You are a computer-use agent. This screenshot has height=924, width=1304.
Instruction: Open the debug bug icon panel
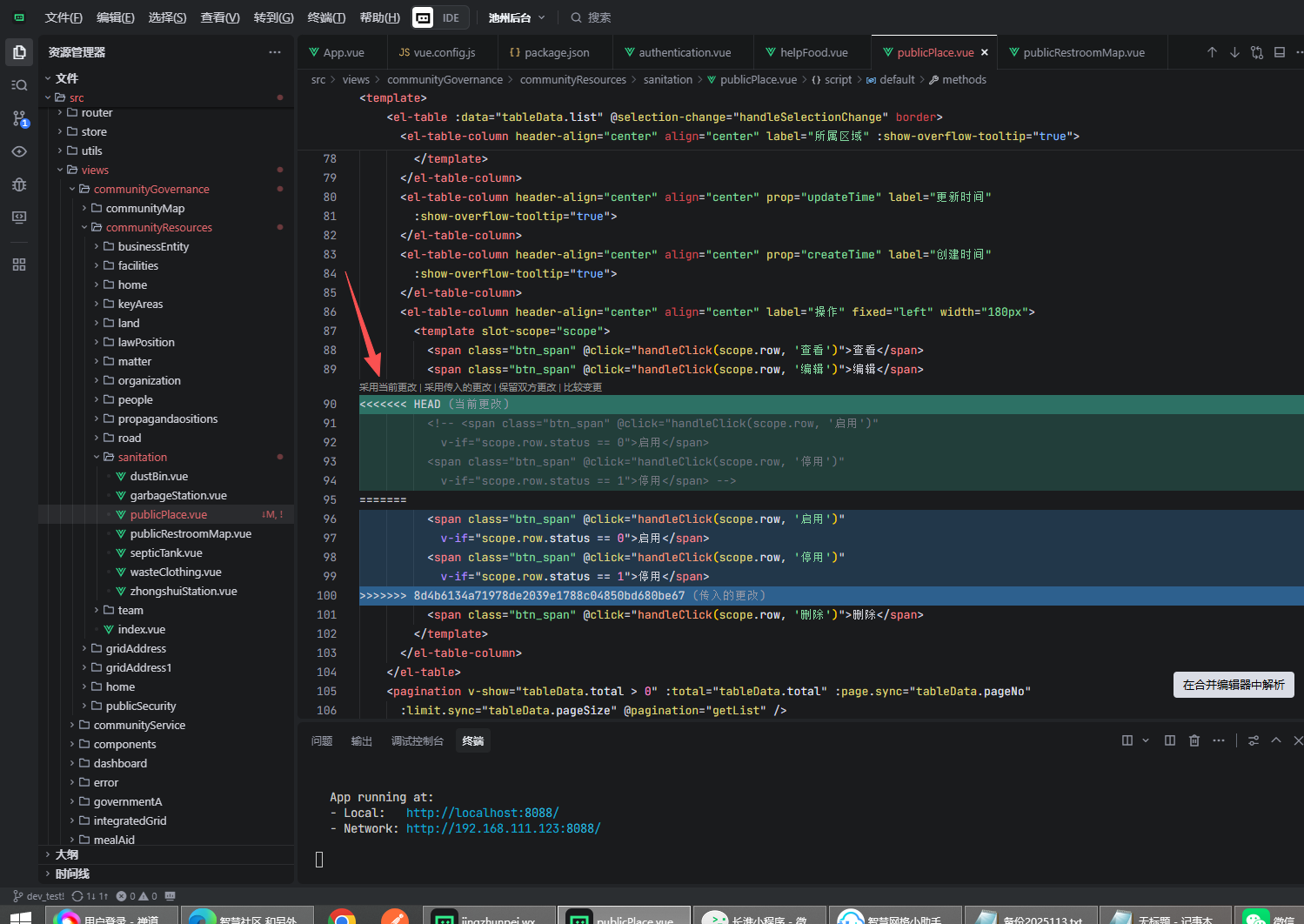[x=19, y=184]
